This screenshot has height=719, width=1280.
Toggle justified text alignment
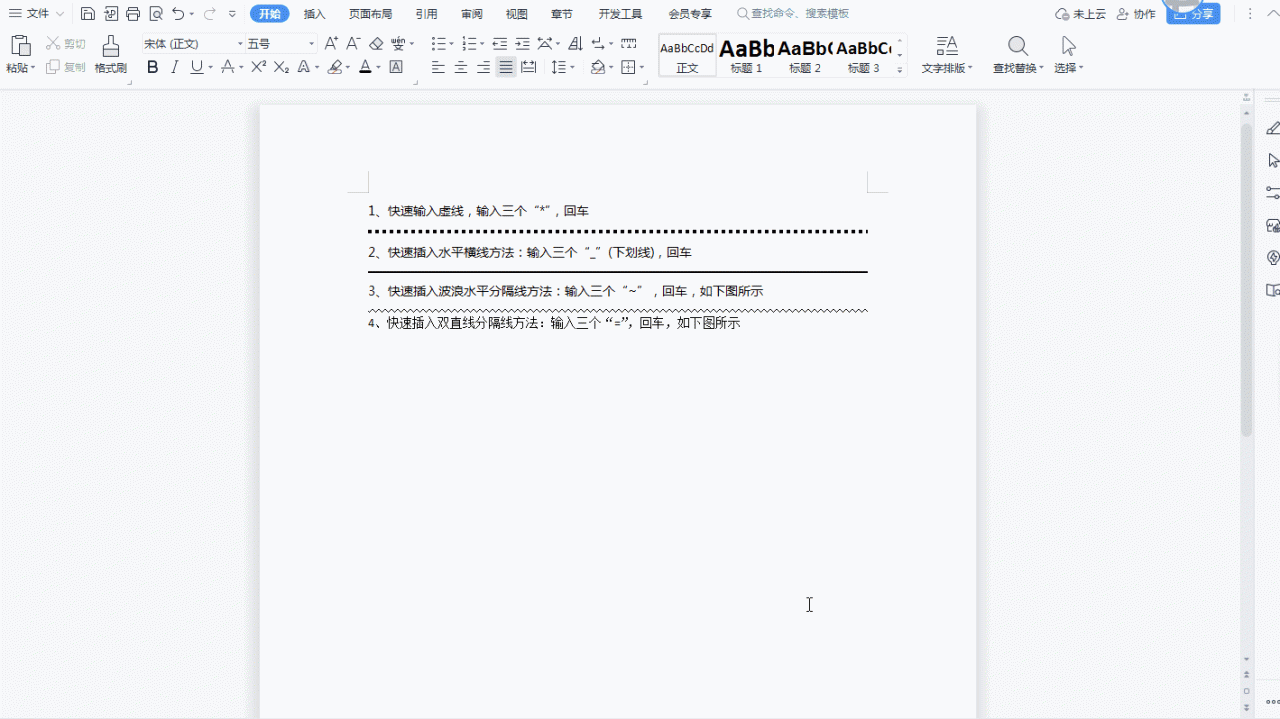pos(506,67)
